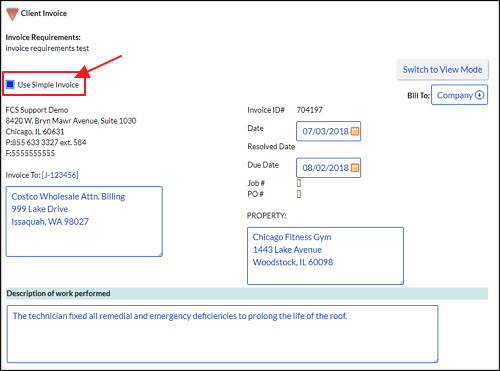
Task: Click the Switch to View Mode button
Action: (442, 70)
